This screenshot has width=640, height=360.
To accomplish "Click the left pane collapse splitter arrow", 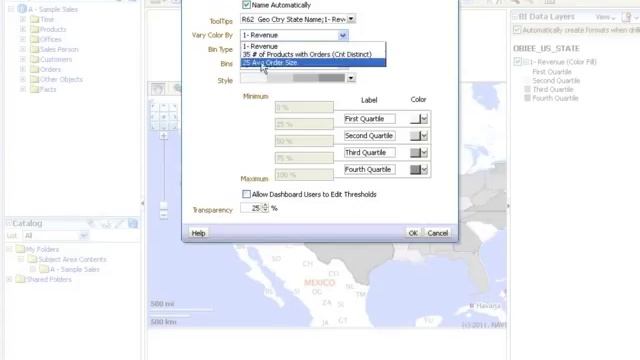I will point(142,203).
